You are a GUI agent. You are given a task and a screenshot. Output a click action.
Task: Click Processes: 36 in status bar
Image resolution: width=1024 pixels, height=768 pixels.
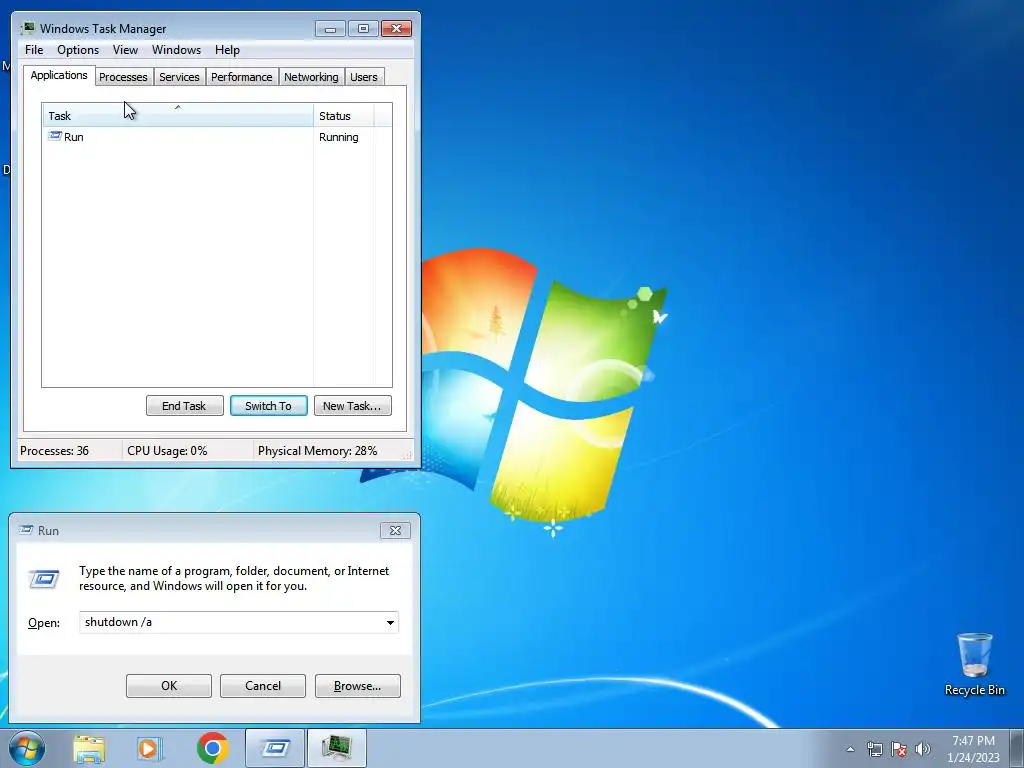(55, 451)
